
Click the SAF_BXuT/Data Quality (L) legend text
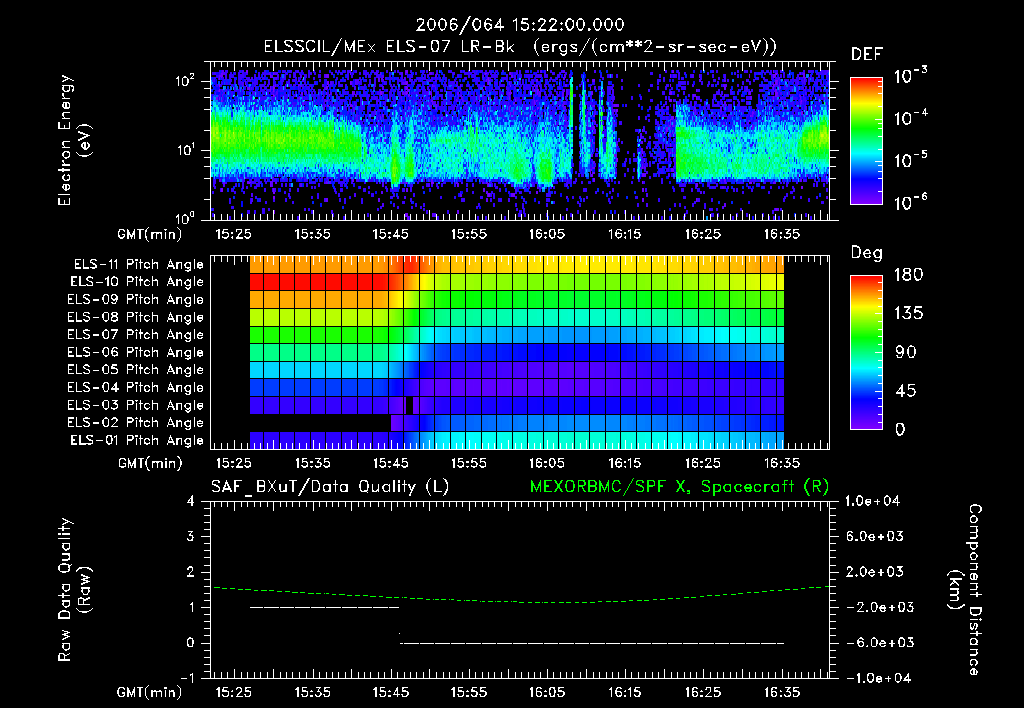tap(330, 487)
